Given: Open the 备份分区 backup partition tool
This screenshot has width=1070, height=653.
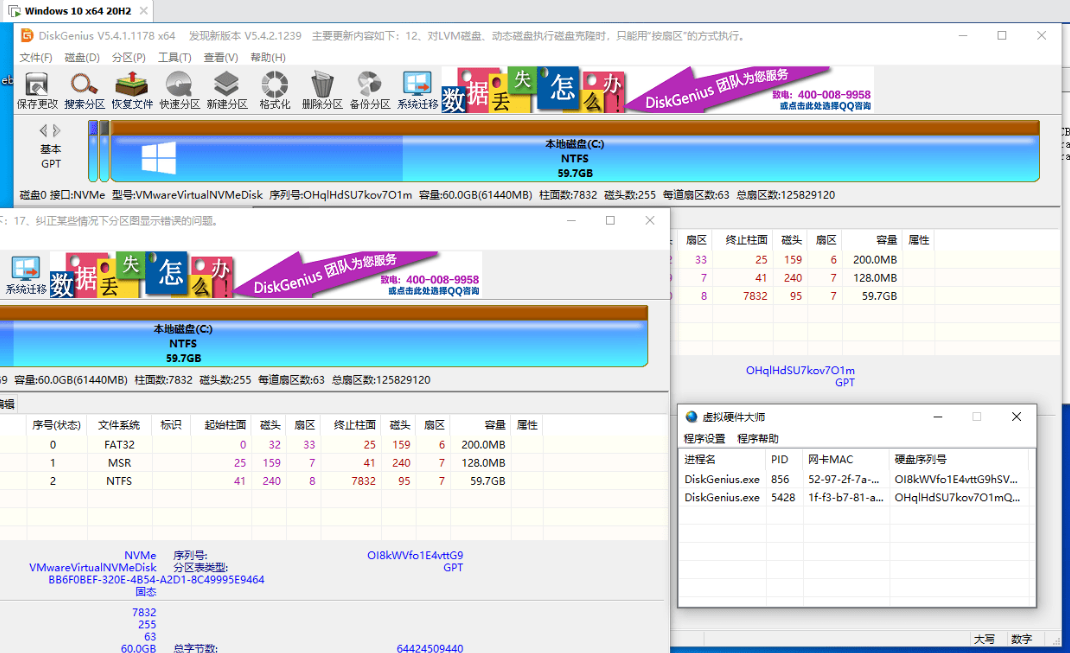Looking at the screenshot, I should click(x=369, y=90).
